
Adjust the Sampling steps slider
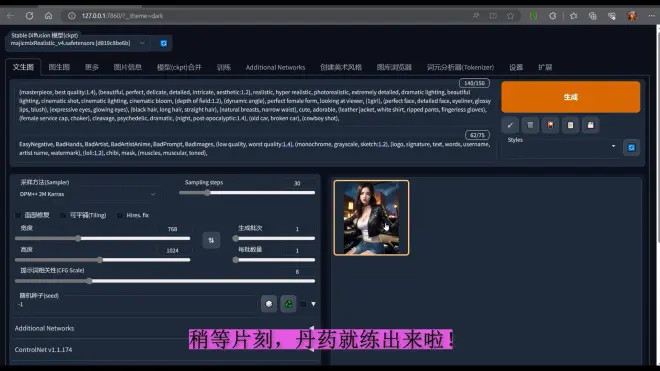pyautogui.click(x=247, y=193)
